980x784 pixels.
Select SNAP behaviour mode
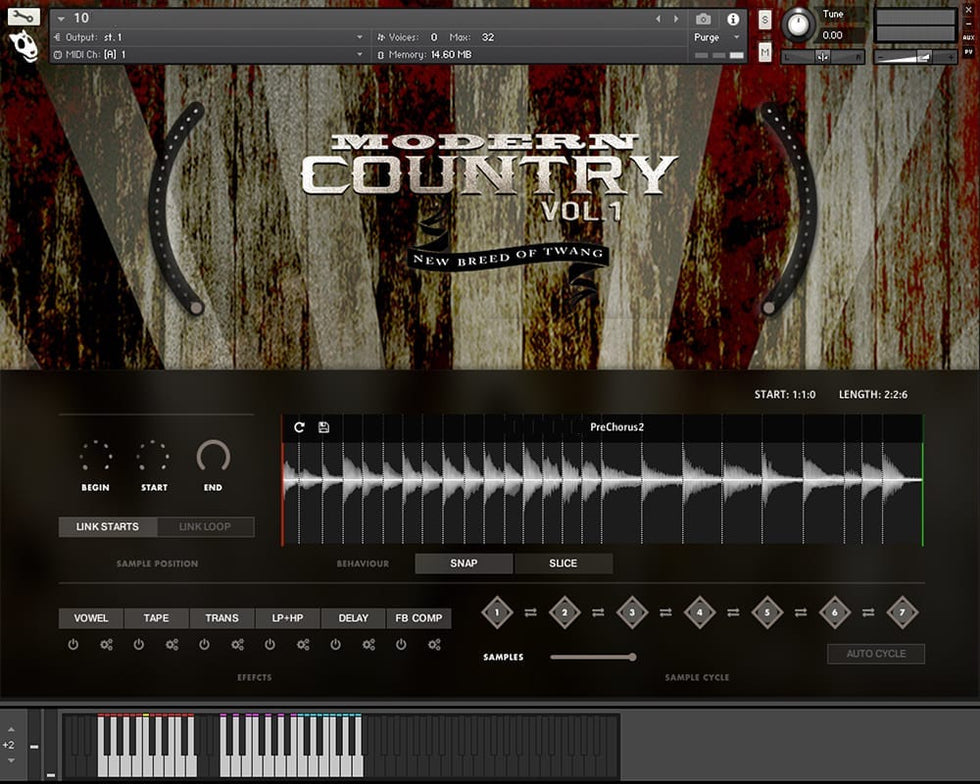(x=464, y=563)
